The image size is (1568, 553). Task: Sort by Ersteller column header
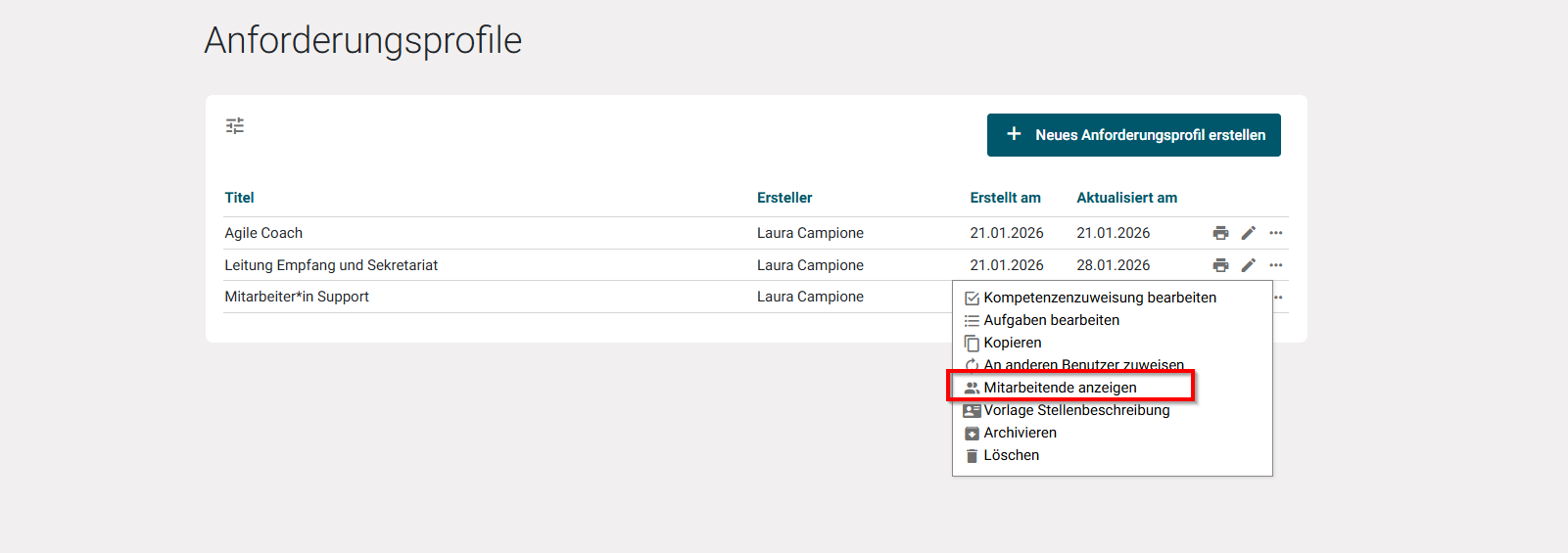tap(784, 198)
